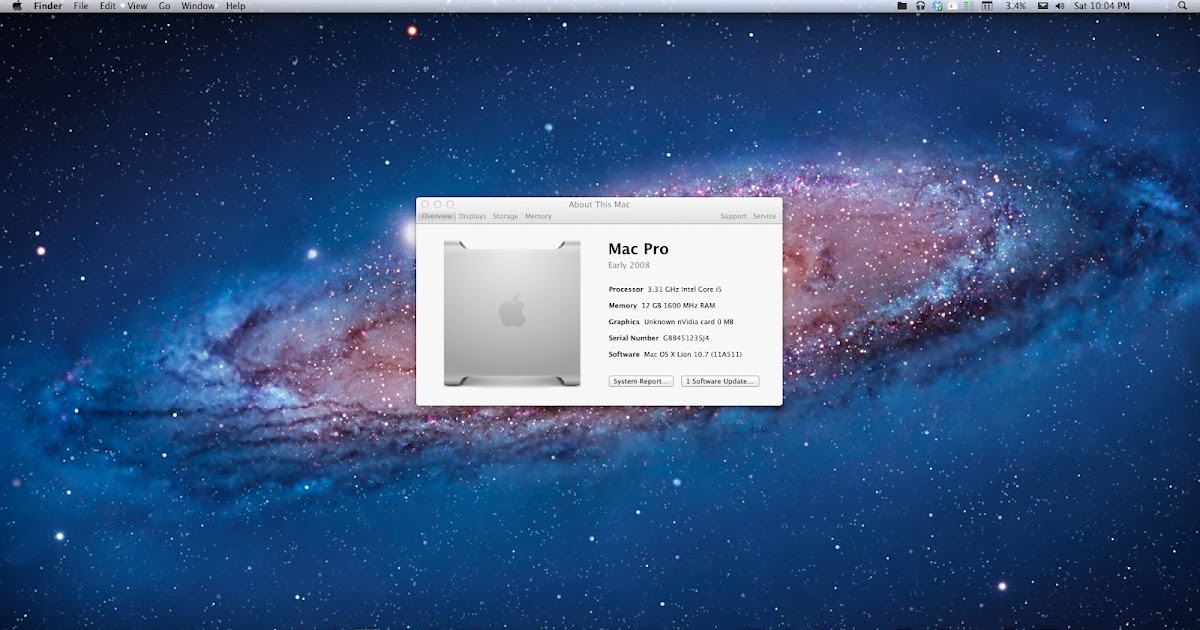Open the Support link
1200x630 pixels.
pyautogui.click(x=734, y=215)
